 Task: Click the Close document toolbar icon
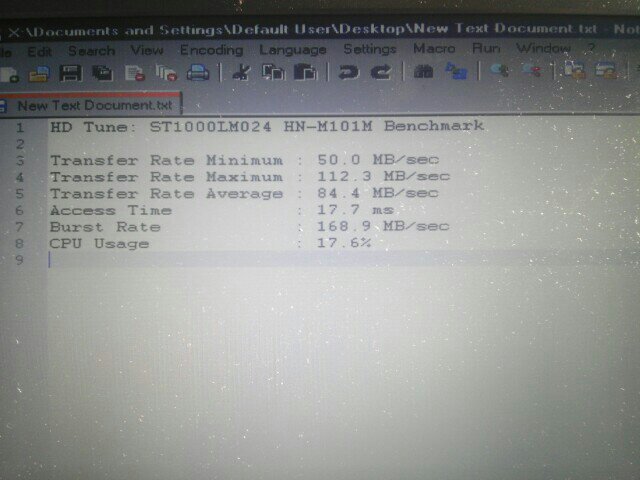[135, 73]
